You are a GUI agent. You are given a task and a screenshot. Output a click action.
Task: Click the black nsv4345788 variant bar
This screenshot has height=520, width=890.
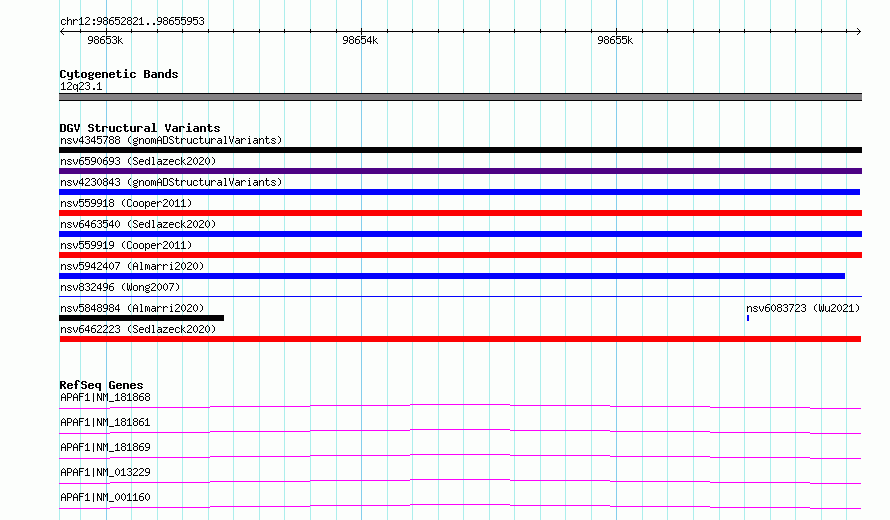460,150
